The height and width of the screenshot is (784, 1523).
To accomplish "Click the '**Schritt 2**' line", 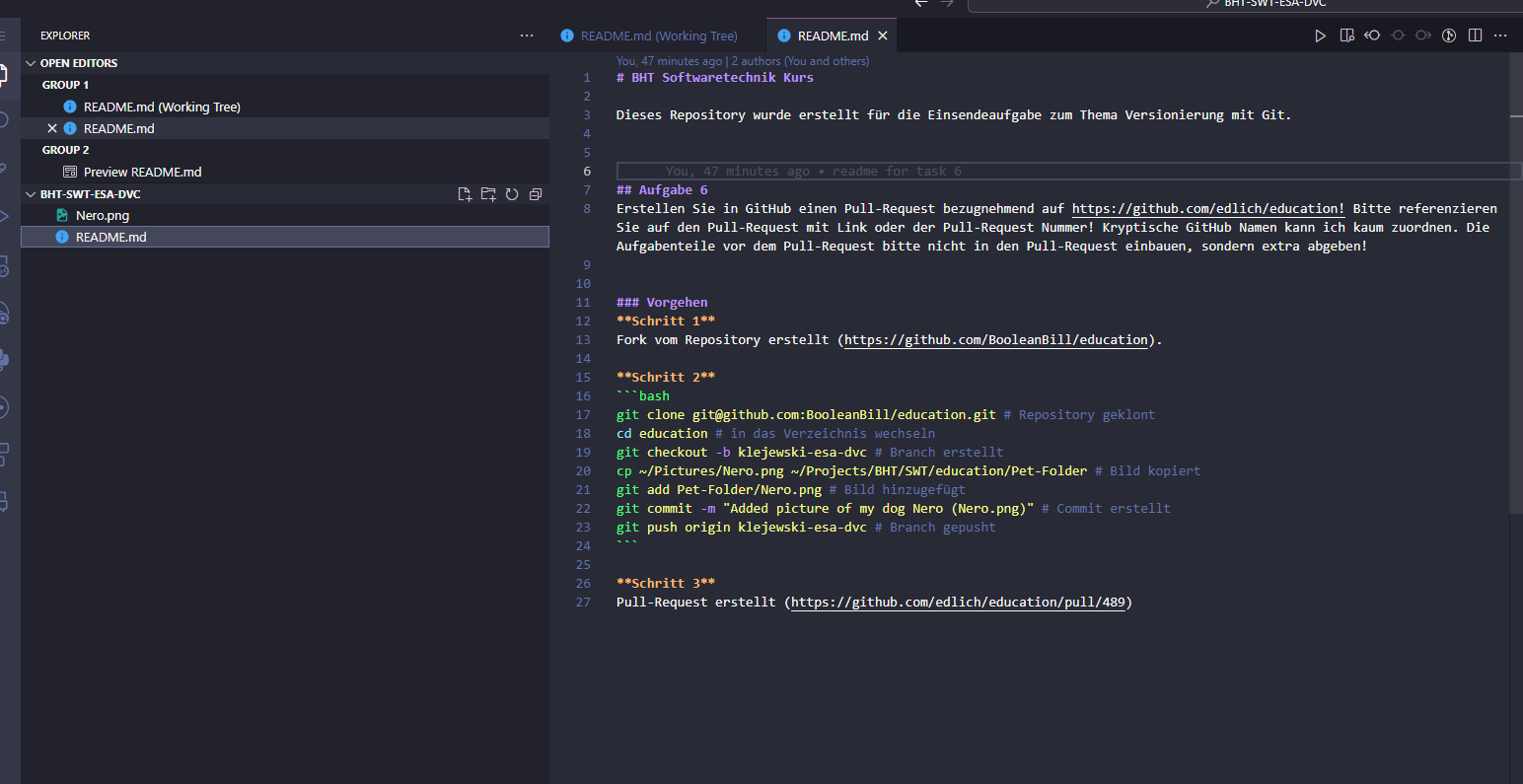I will click(x=666, y=378).
